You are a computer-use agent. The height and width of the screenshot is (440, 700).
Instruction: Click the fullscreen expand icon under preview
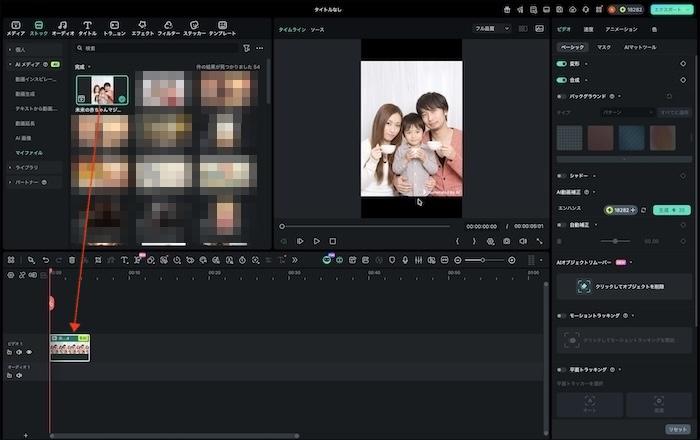tap(539, 241)
